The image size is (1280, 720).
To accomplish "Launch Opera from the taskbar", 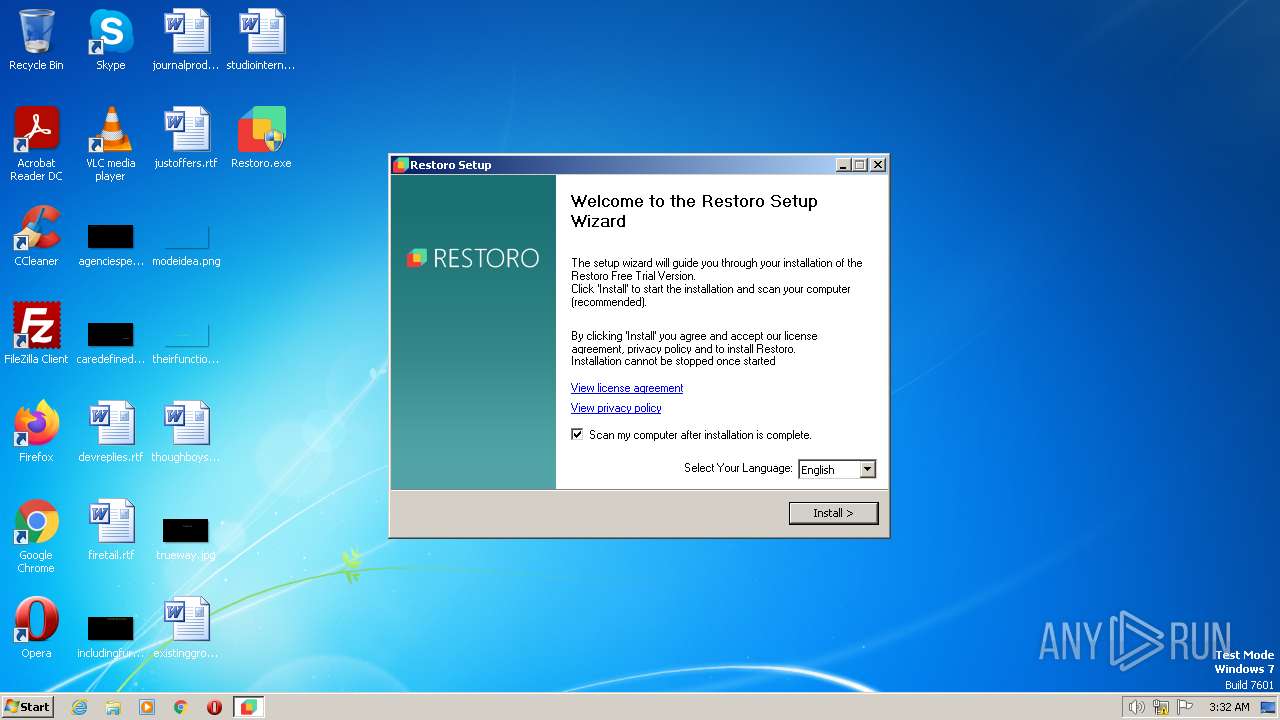I will pyautogui.click(x=214, y=707).
